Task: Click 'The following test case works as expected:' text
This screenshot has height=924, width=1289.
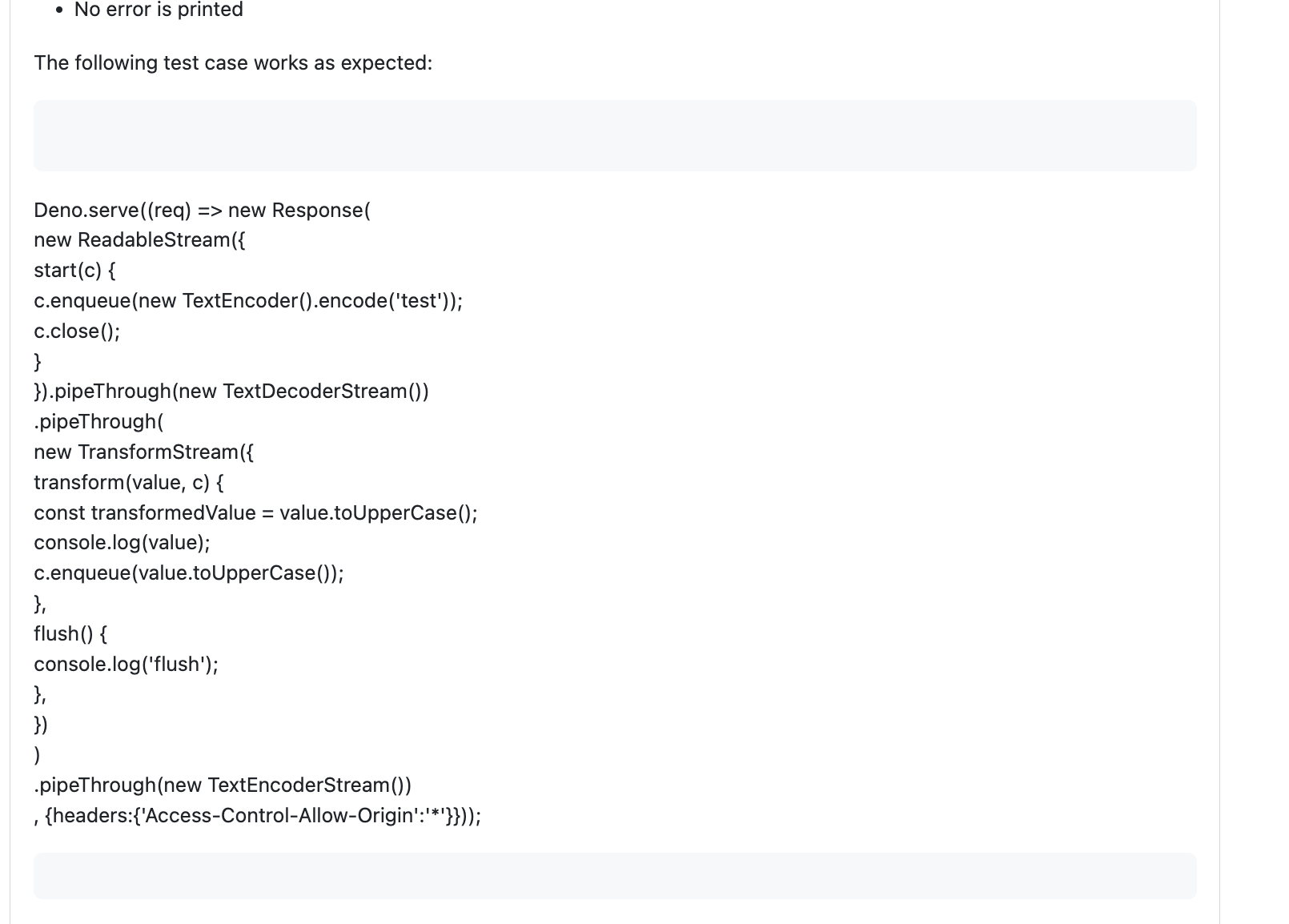Action: [233, 62]
